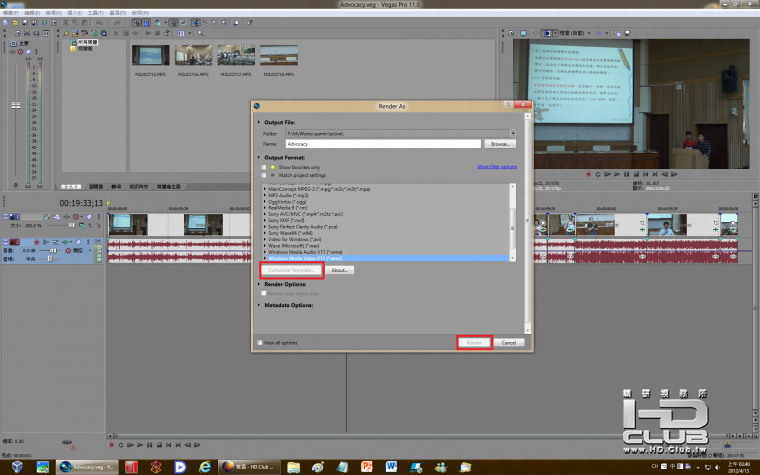
Task: Click Pause in the timeline transport bar
Action: point(149,444)
